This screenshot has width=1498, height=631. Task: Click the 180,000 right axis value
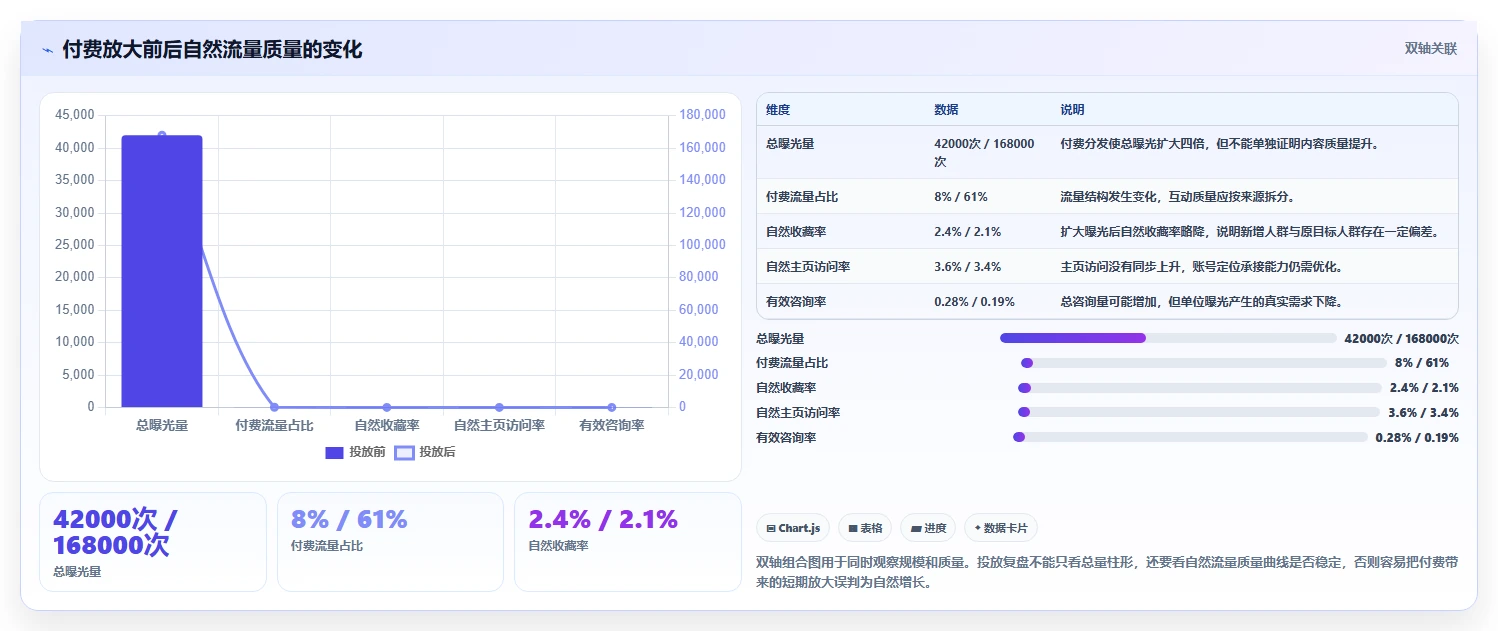tap(702, 115)
